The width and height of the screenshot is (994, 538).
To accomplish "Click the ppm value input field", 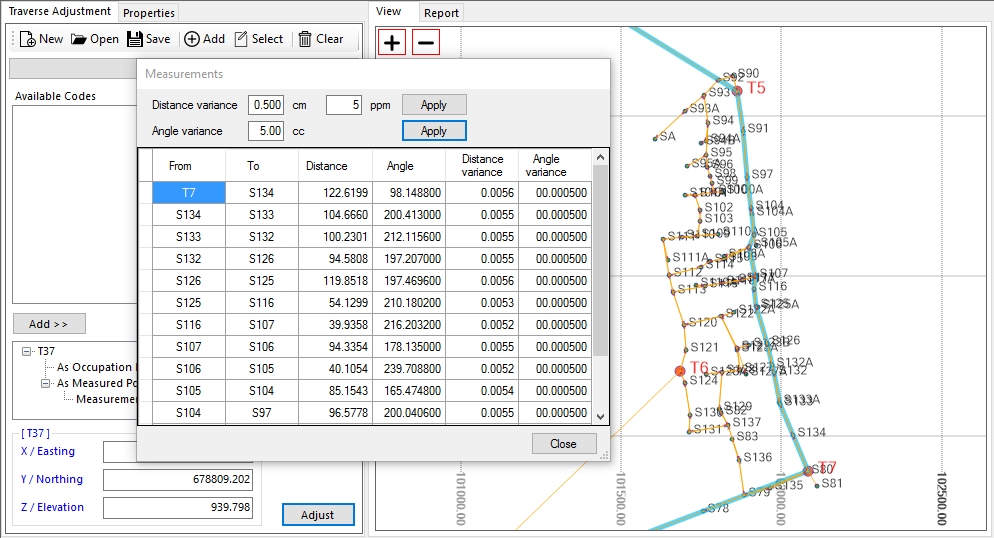I will tap(344, 105).
